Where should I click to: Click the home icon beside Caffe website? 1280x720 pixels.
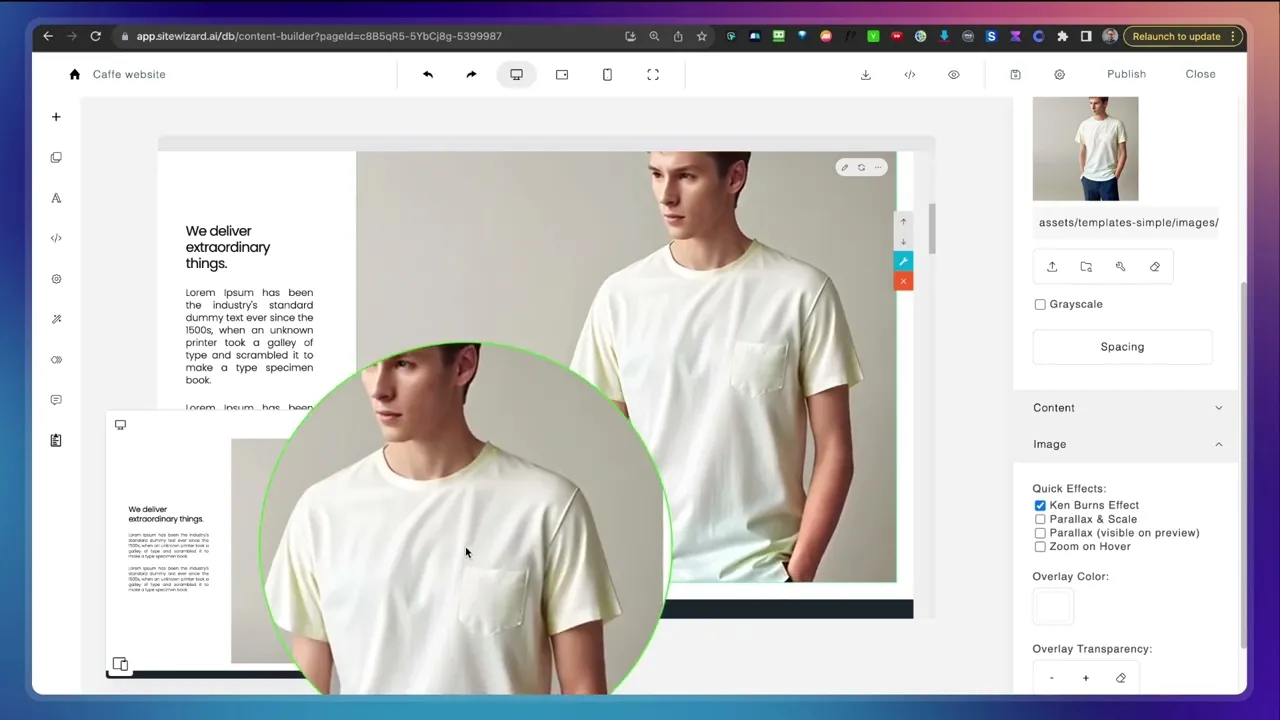click(x=74, y=74)
